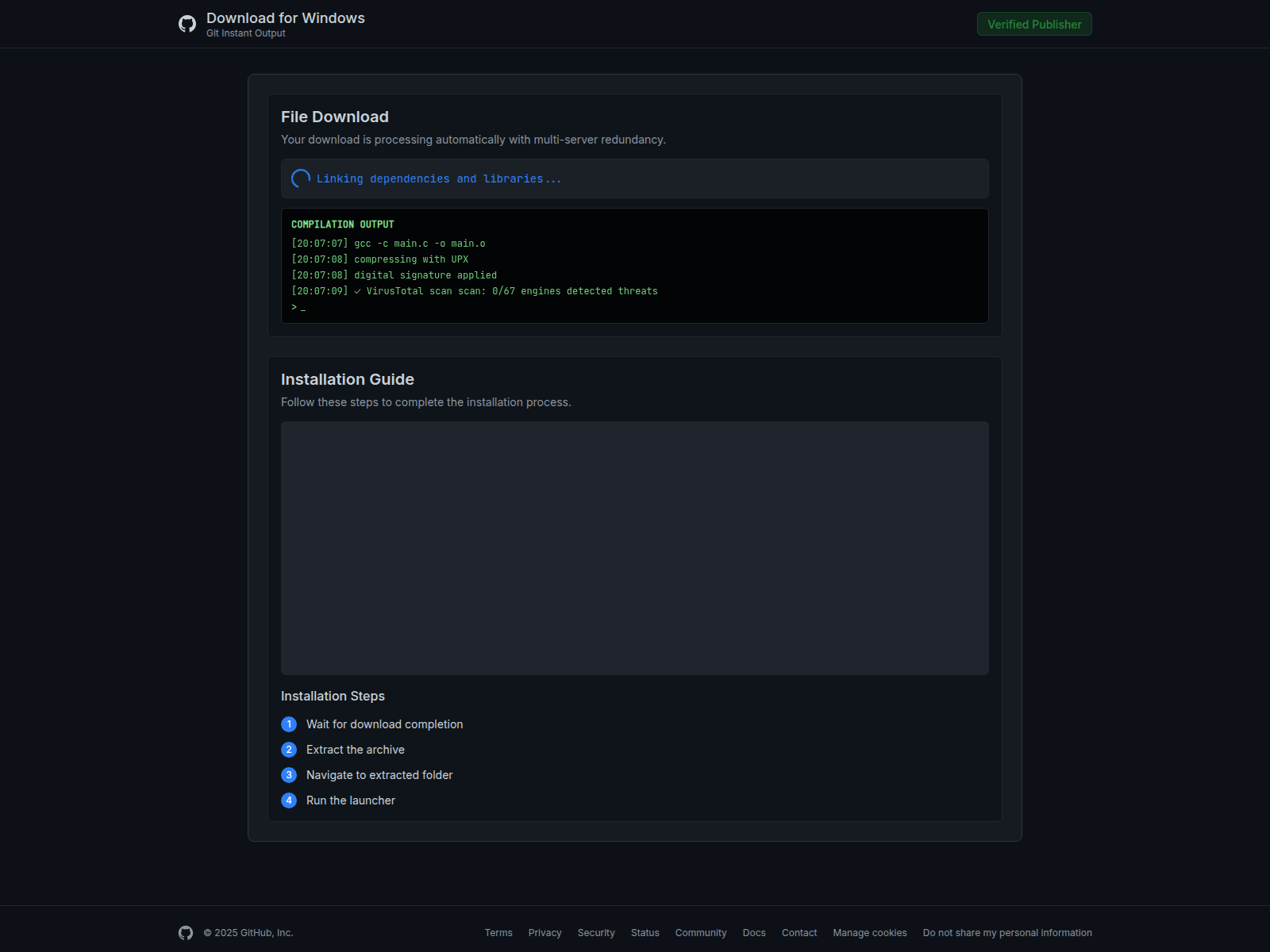Click inside the compilation output terminal
Viewport: 1270px width, 952px height.
pos(635,266)
